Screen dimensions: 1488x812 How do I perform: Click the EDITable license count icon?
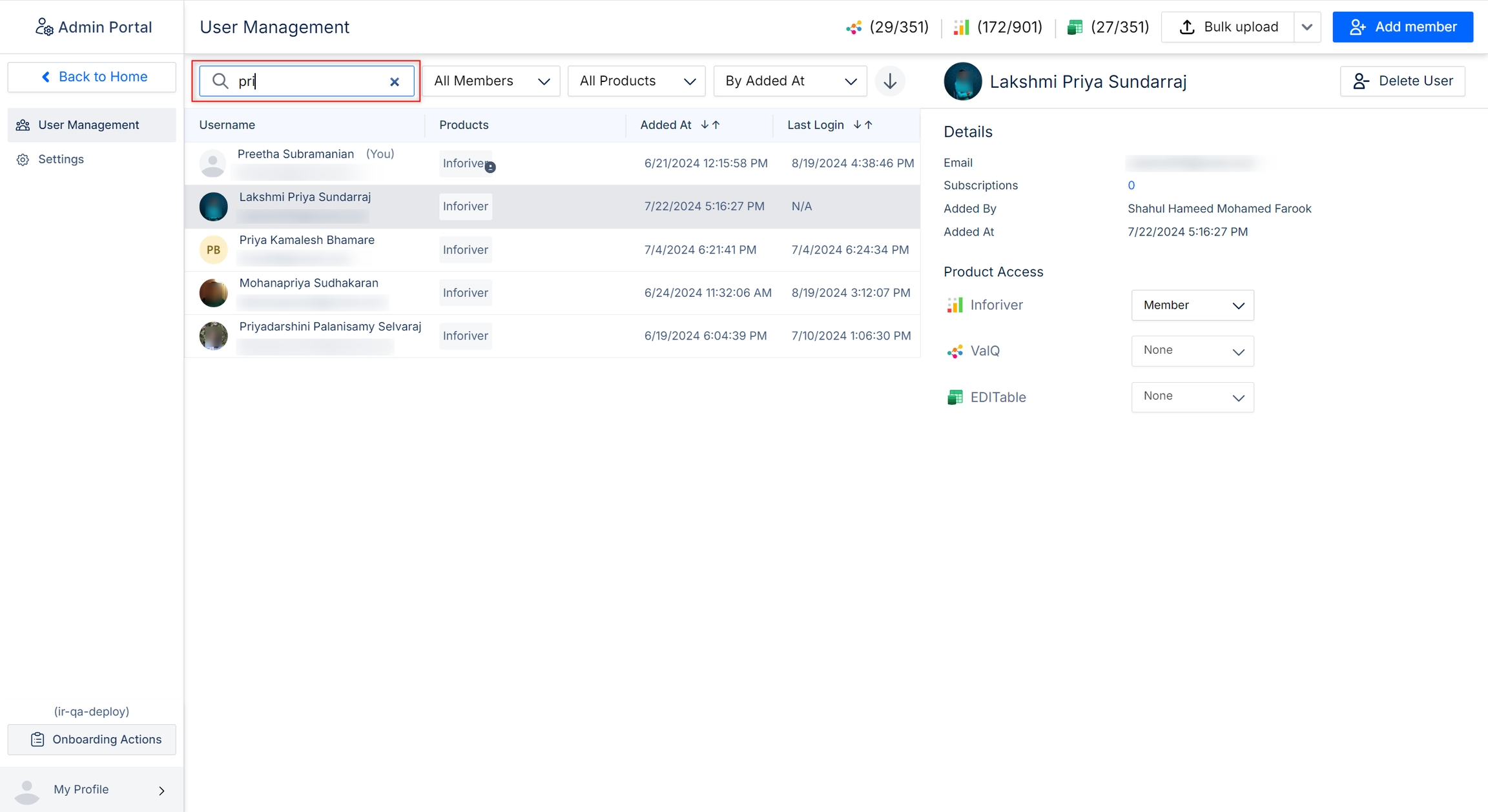pos(1075,27)
